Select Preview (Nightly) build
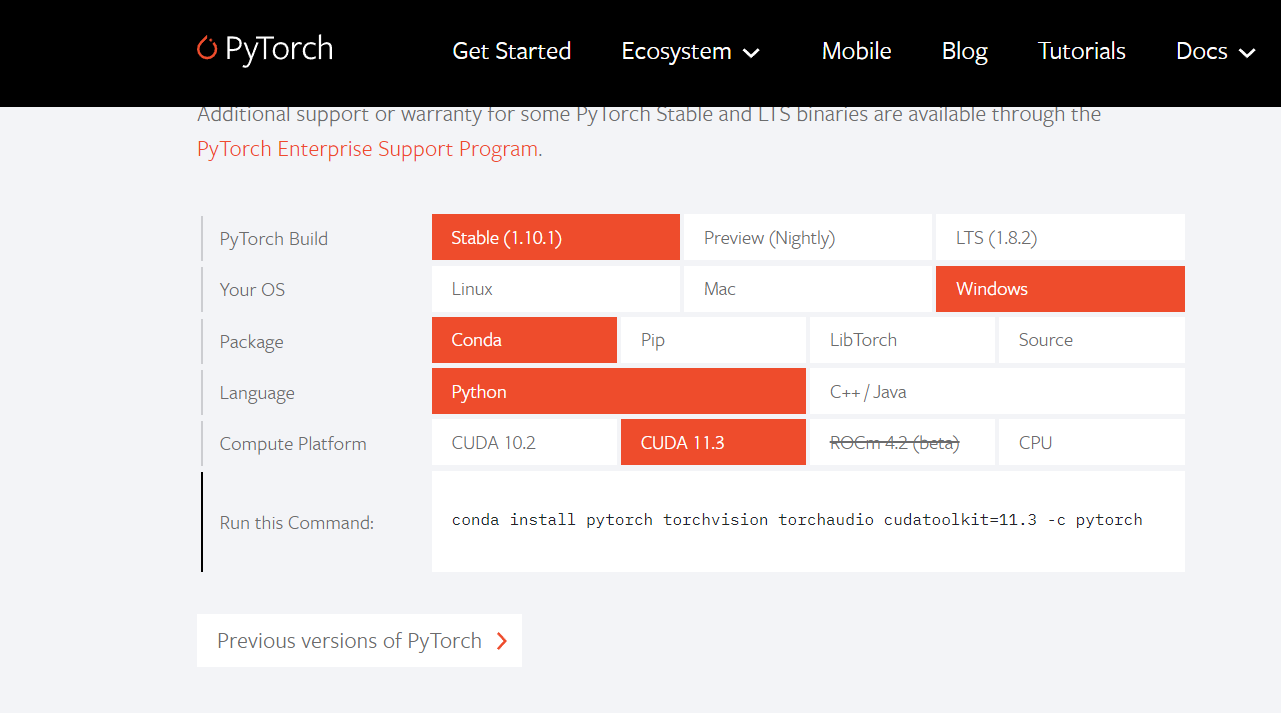The image size is (1281, 713). [x=807, y=237]
